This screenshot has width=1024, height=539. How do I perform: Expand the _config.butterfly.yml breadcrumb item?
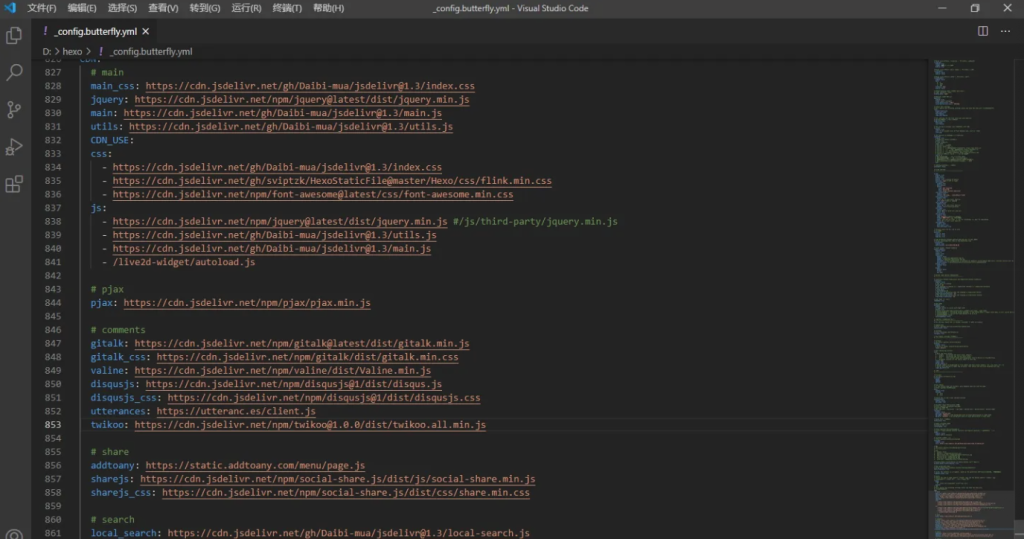tap(150, 51)
